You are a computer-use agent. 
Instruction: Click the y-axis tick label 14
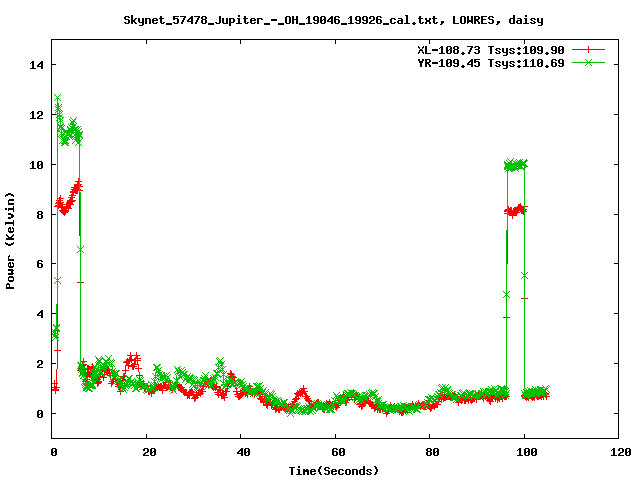click(36, 65)
